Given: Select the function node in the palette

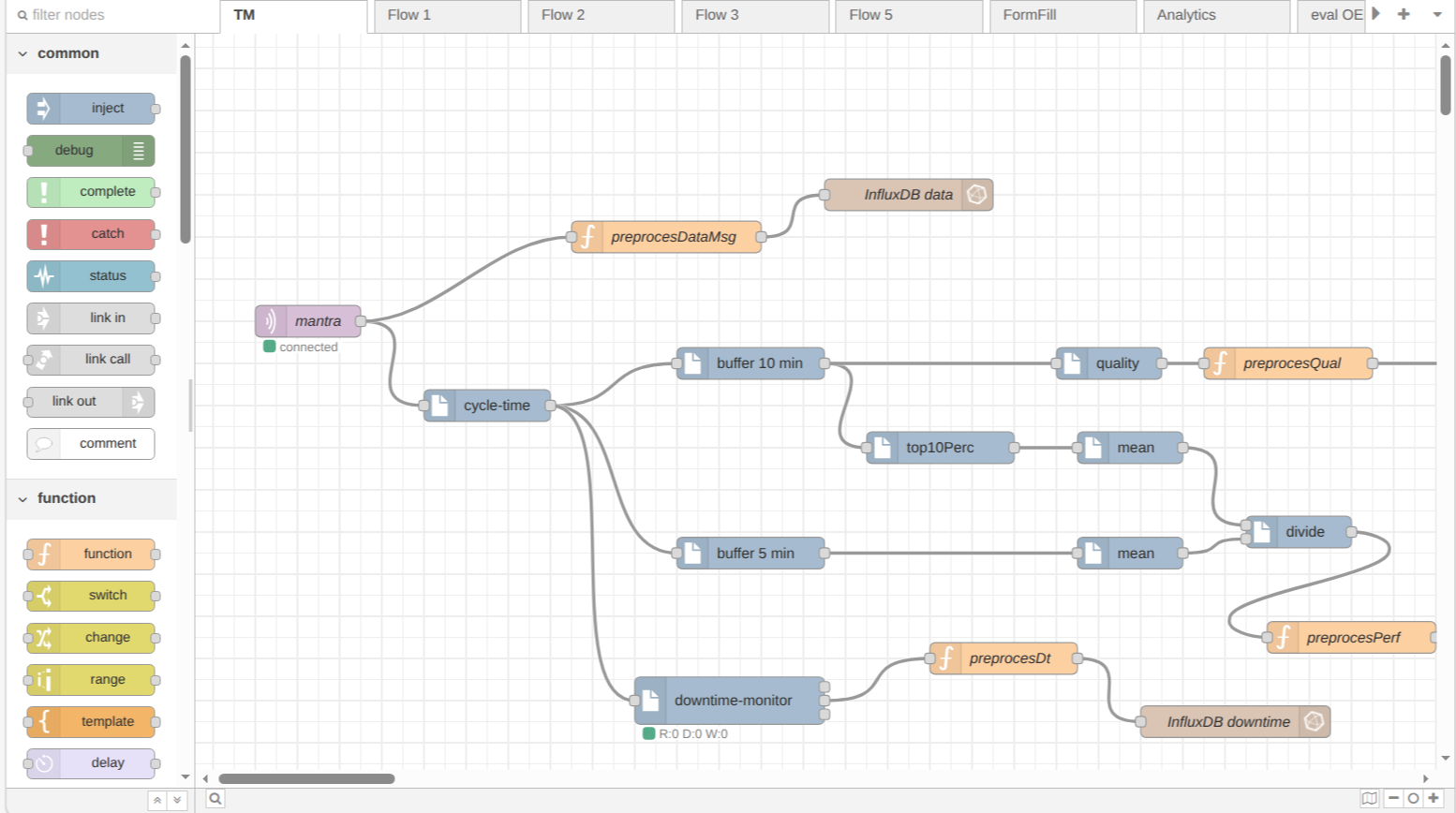Looking at the screenshot, I should pos(91,554).
